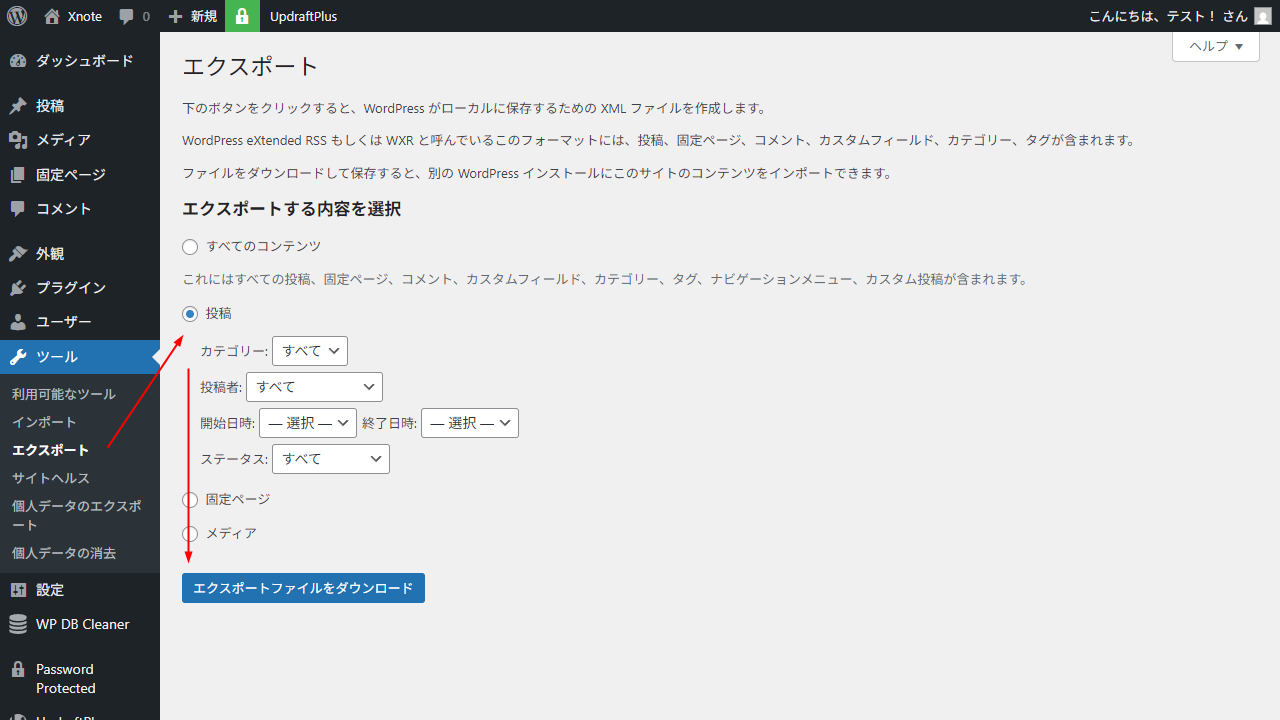Screen dimensions: 1280x720
Task: Go to 個人データのエクスポート link
Action: [x=77, y=515]
